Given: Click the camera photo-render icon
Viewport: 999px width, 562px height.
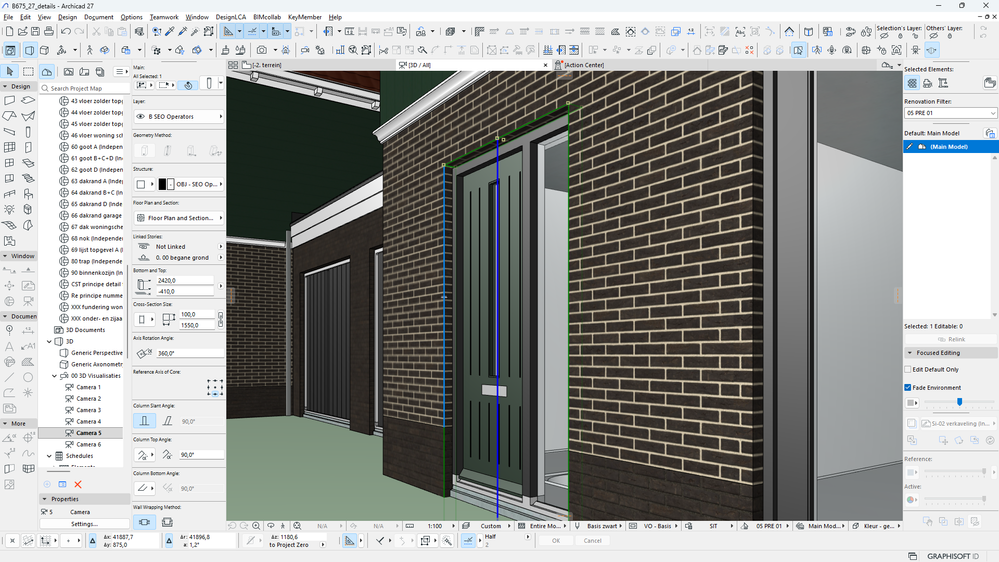Looking at the screenshot, I should pos(262,50).
